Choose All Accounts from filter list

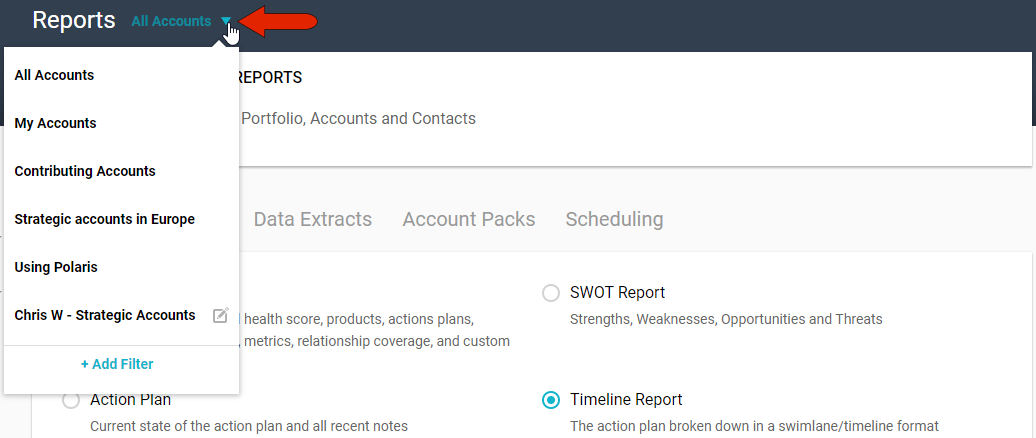(x=54, y=75)
